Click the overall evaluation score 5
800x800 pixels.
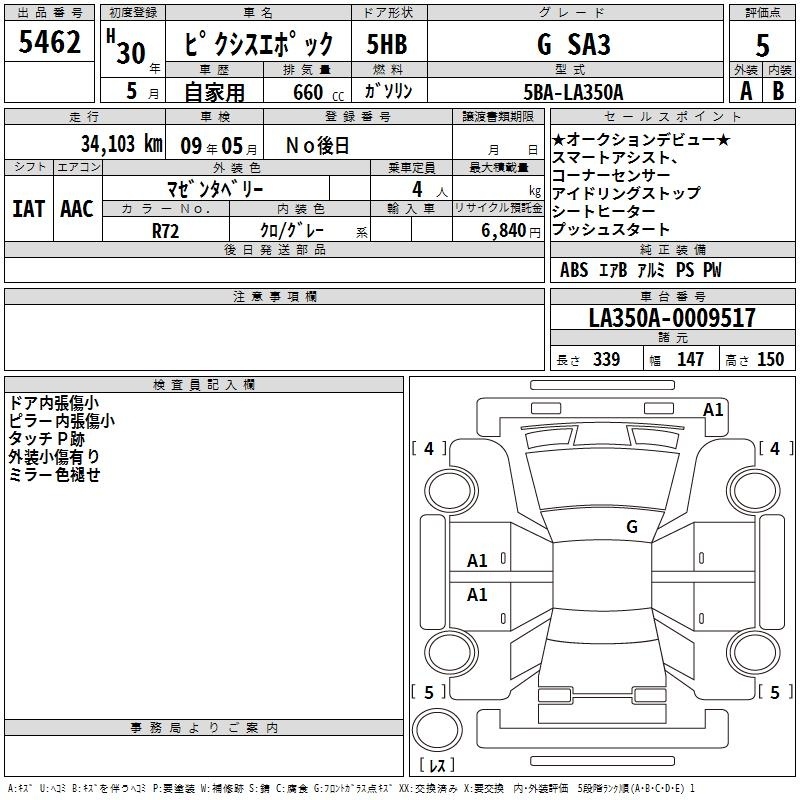[x=762, y=45]
